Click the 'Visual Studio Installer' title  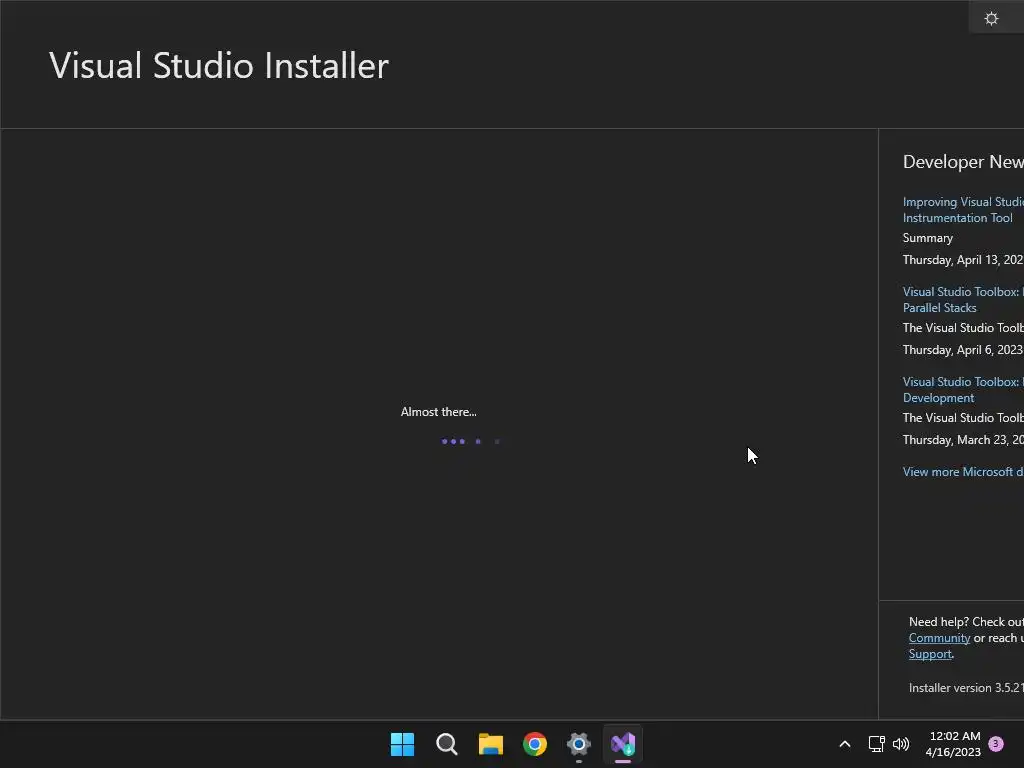(219, 66)
